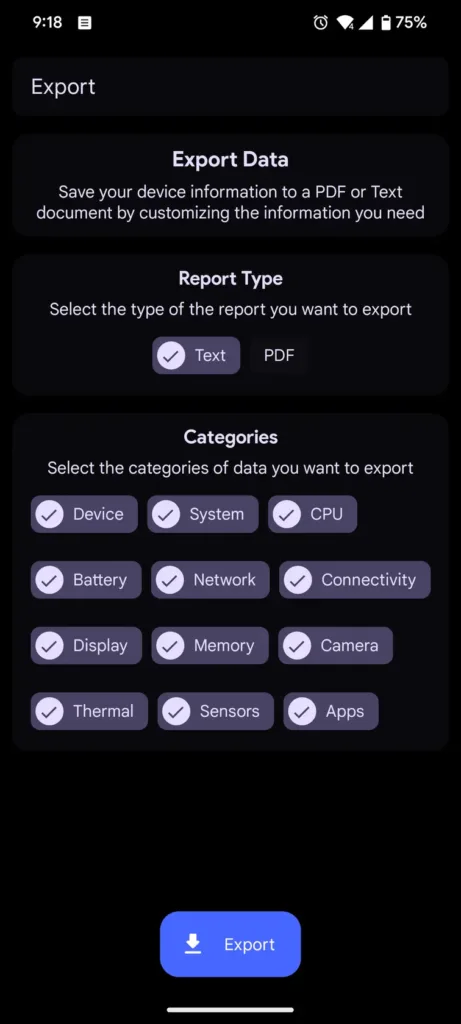
Task: Tap the Wi-Fi signal status icon
Action: click(344, 23)
